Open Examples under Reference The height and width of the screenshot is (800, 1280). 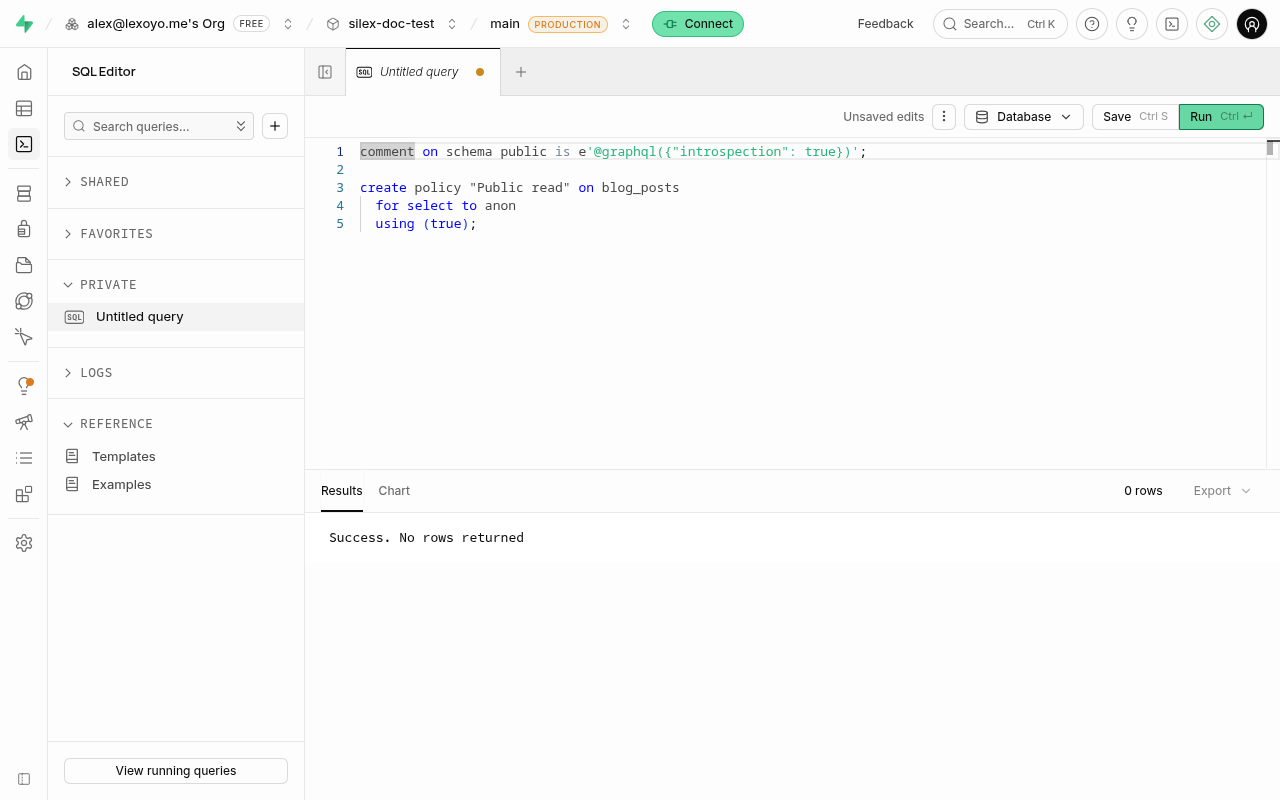(x=176, y=485)
